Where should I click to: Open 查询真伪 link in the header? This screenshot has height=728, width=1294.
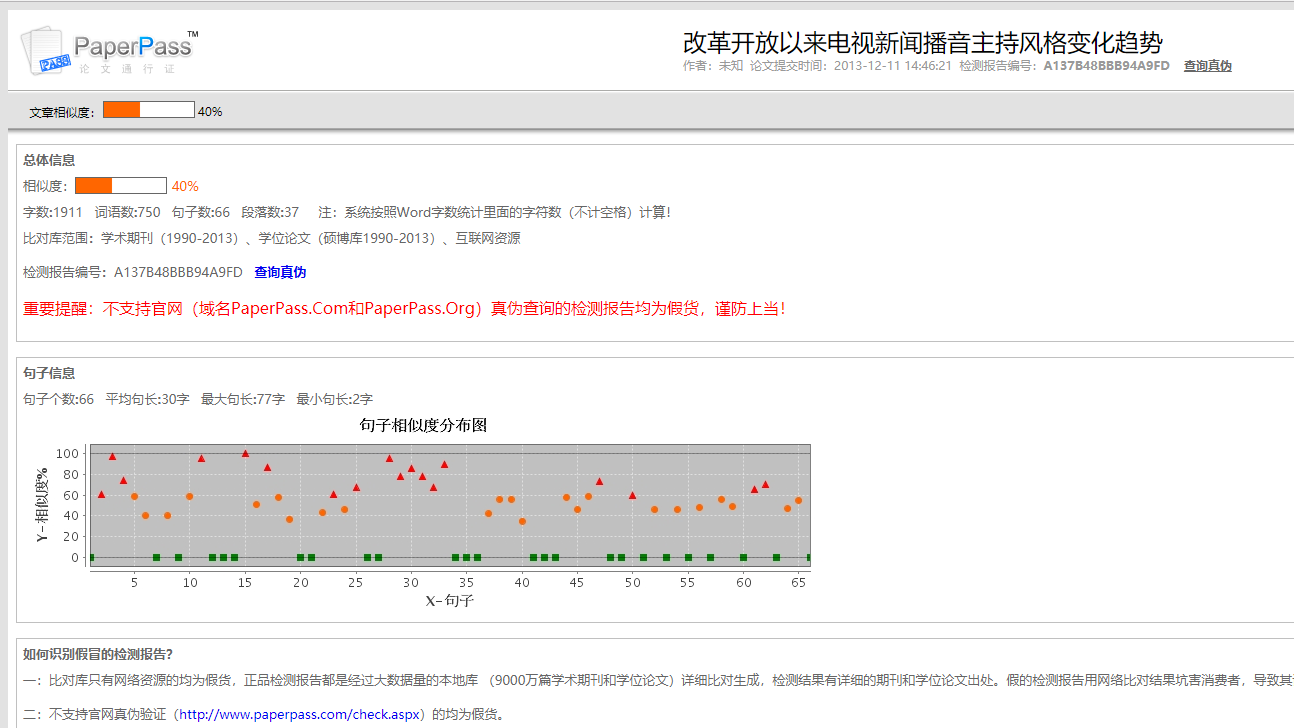point(1207,66)
